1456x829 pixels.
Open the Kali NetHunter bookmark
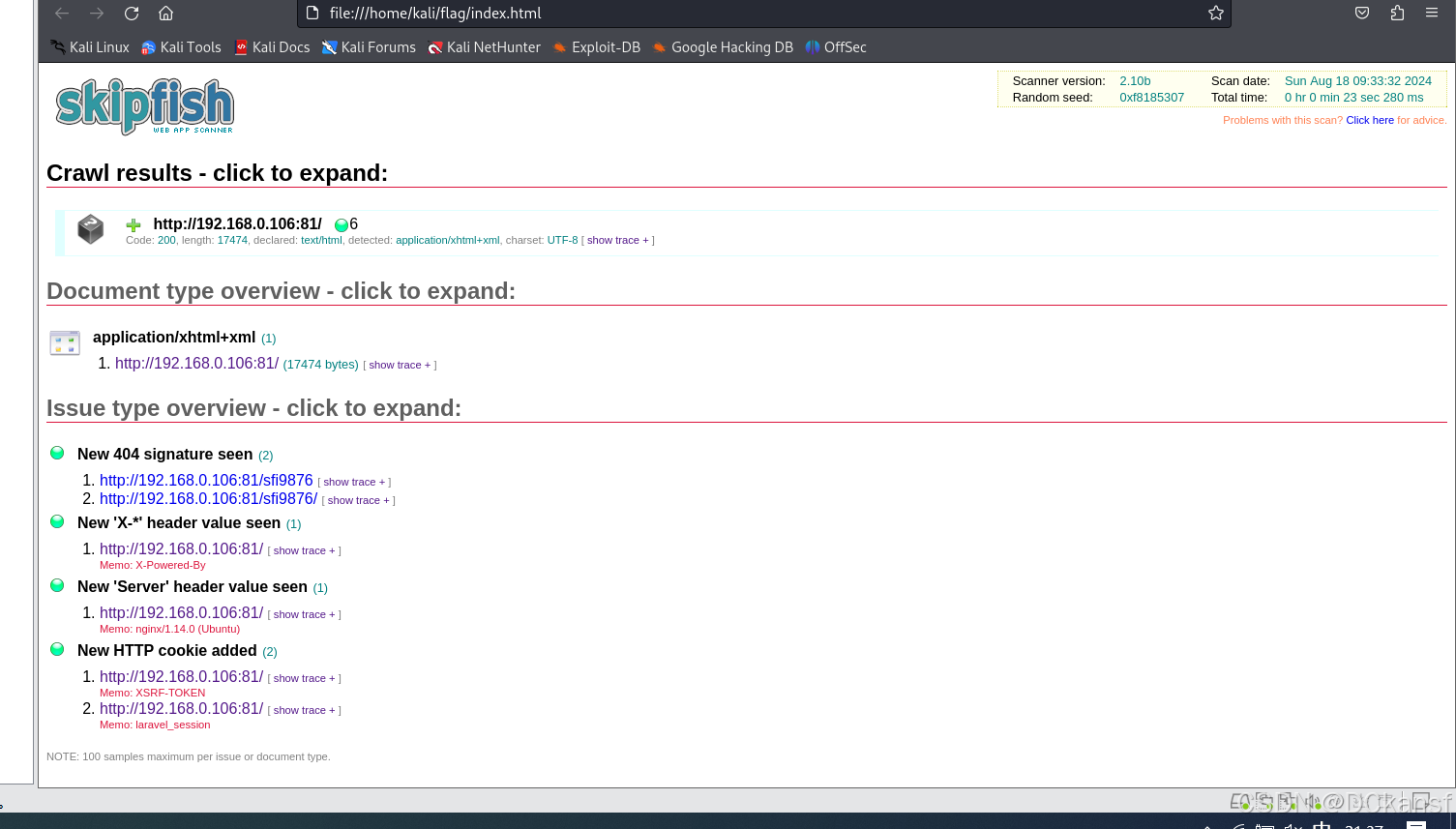tap(484, 47)
